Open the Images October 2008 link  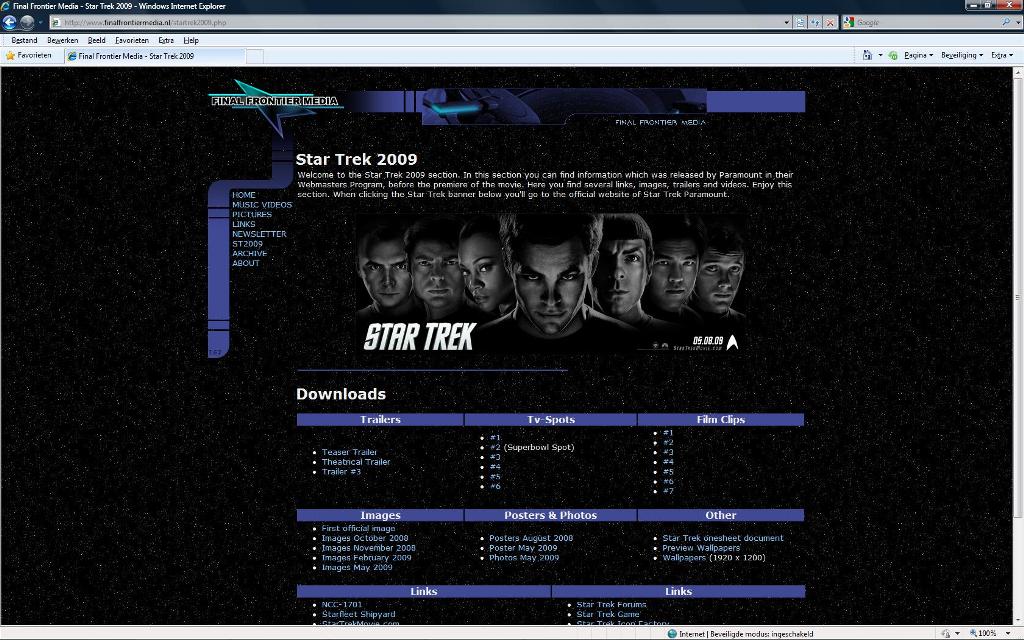365,539
